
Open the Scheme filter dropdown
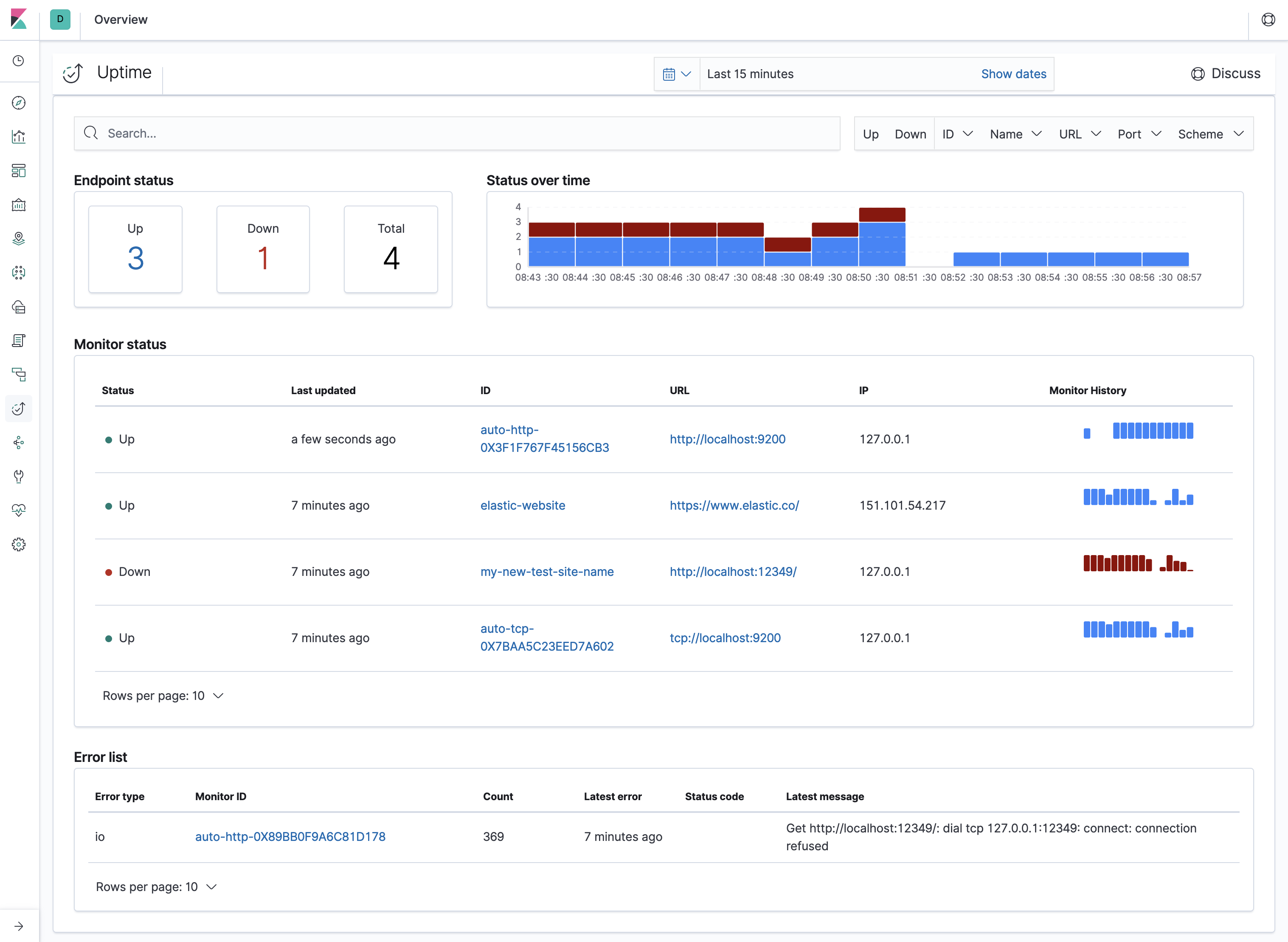pos(1210,134)
